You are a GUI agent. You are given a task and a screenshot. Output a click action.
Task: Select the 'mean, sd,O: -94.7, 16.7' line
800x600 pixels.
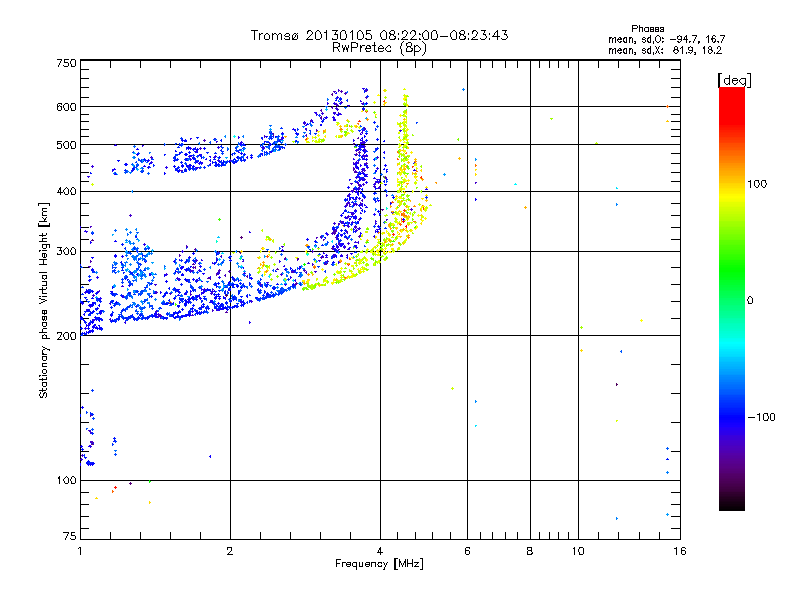click(x=666, y=39)
